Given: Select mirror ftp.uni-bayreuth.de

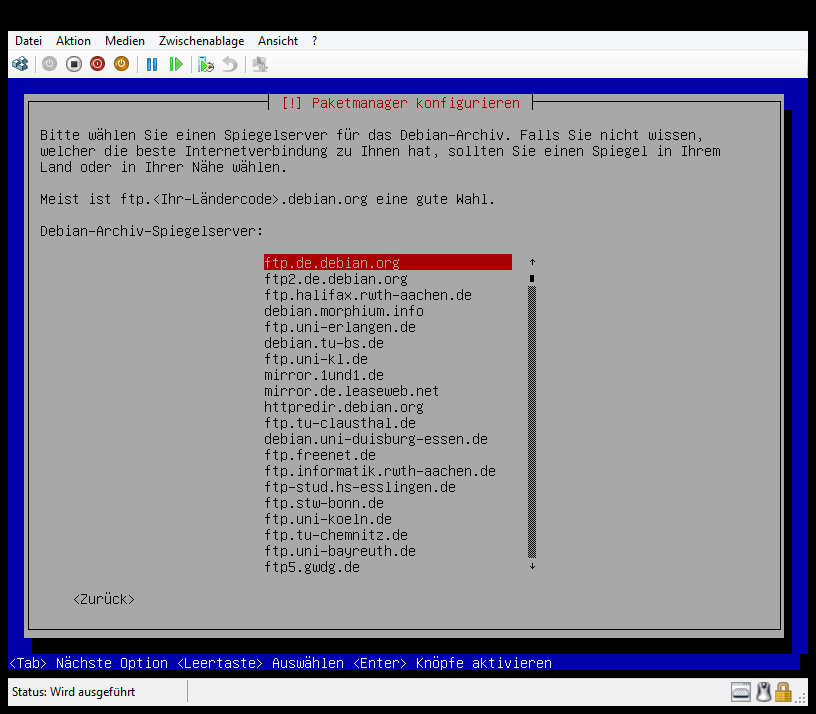Looking at the screenshot, I should pos(340,551).
